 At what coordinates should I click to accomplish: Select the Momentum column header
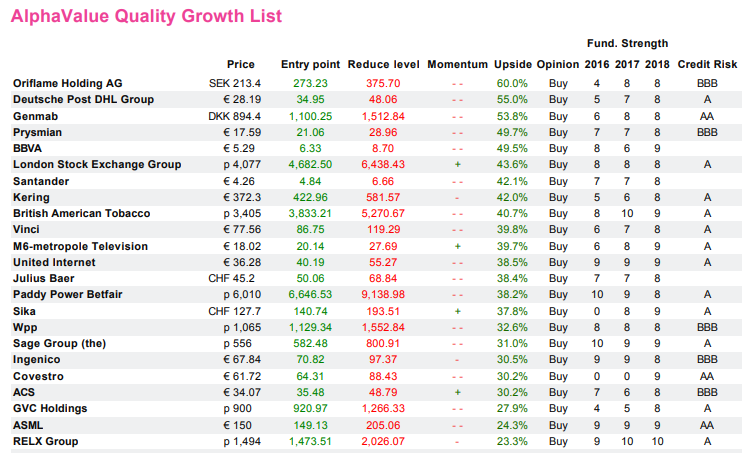[457, 65]
